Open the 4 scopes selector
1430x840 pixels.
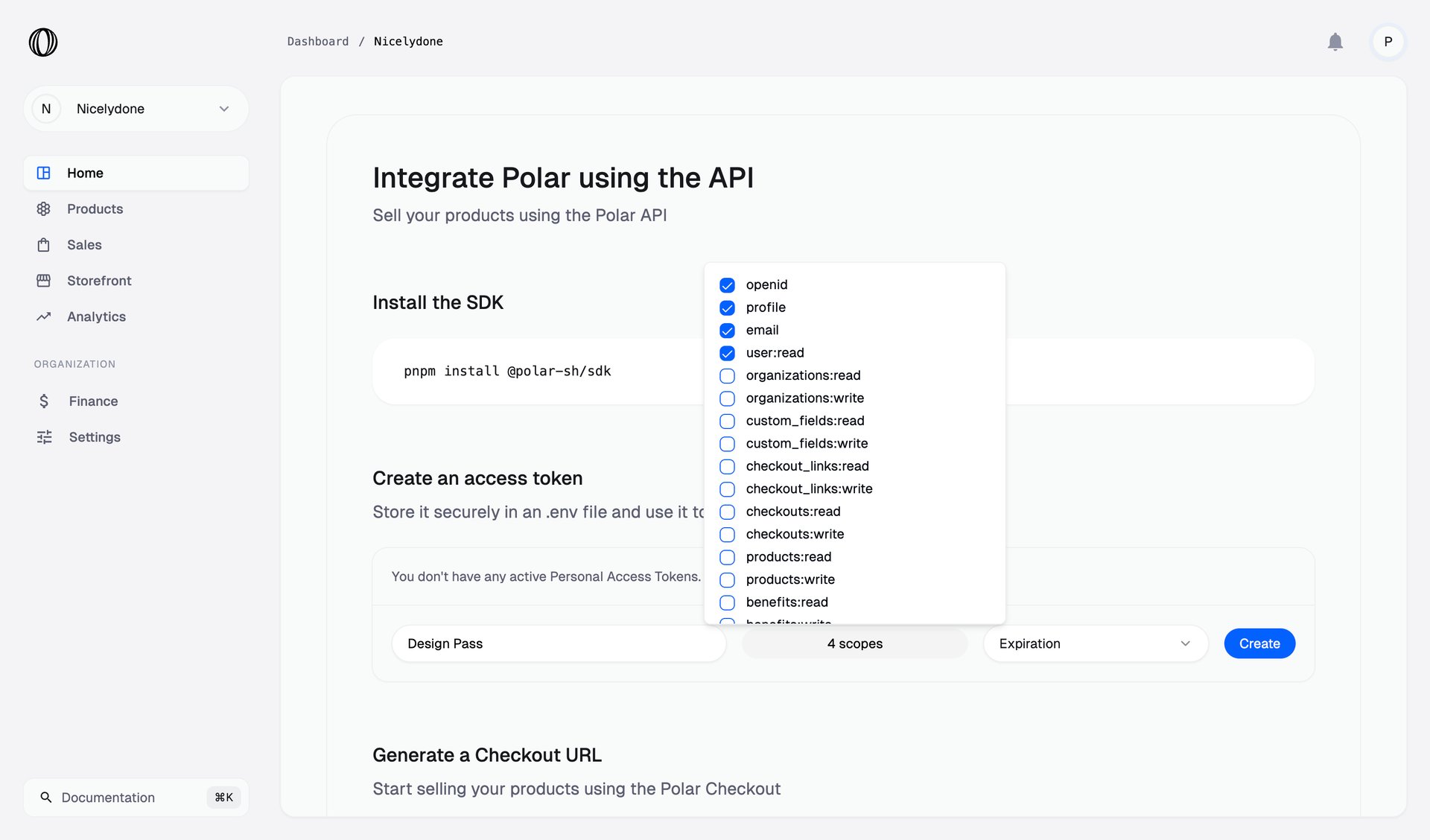tap(854, 643)
